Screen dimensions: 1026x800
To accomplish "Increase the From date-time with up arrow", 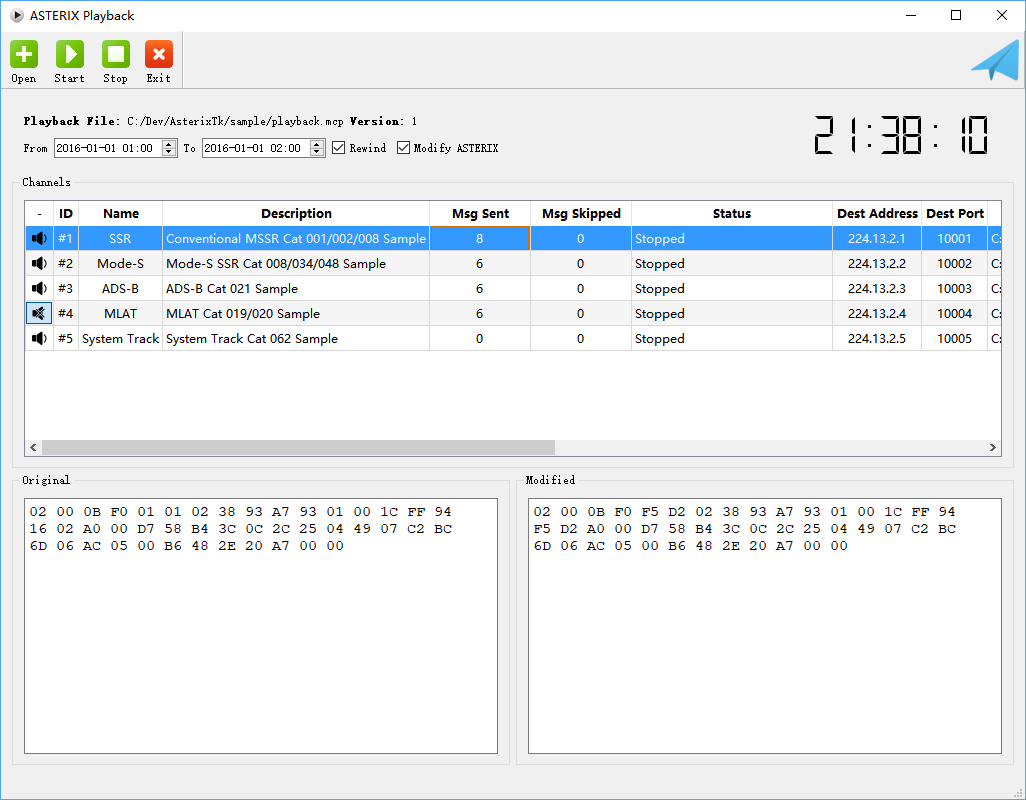I will pos(169,144).
